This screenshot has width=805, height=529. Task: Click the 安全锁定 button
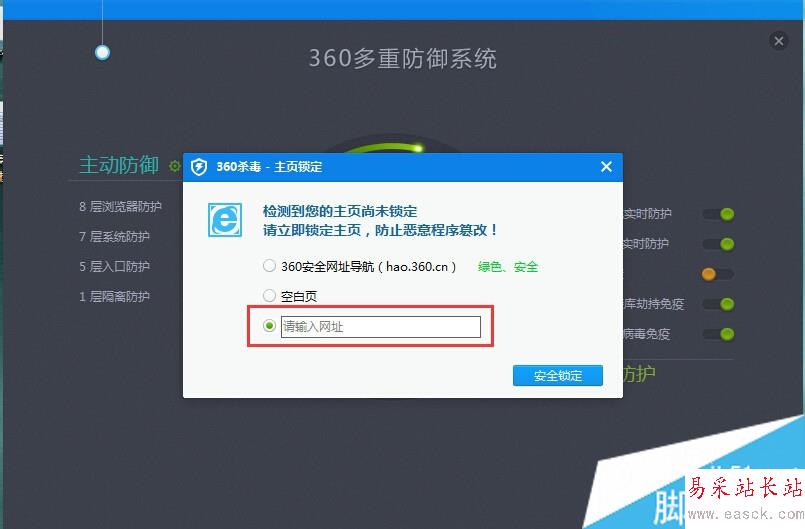point(558,375)
